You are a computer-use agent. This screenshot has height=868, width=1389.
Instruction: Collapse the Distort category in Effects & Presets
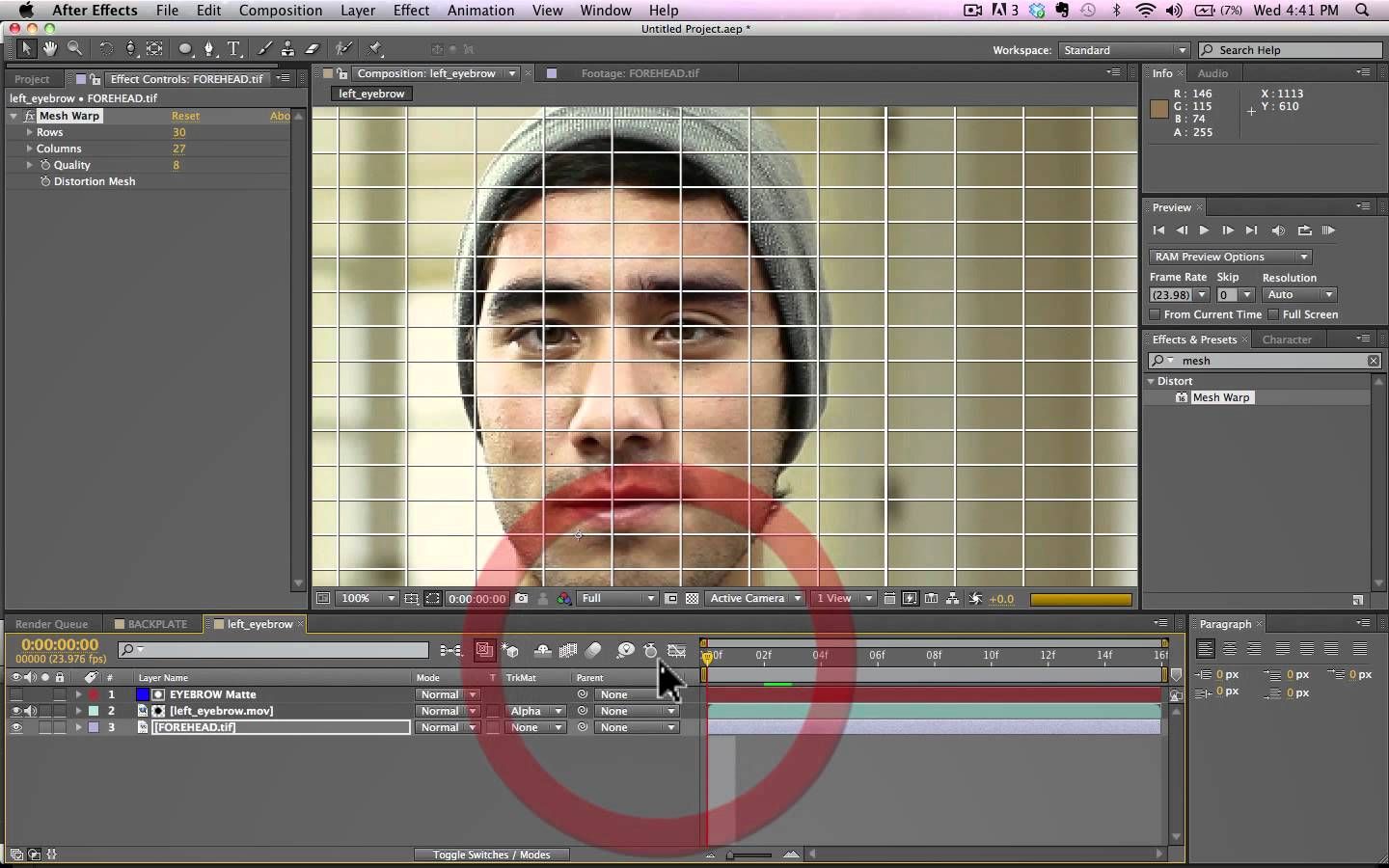pyautogui.click(x=1151, y=381)
